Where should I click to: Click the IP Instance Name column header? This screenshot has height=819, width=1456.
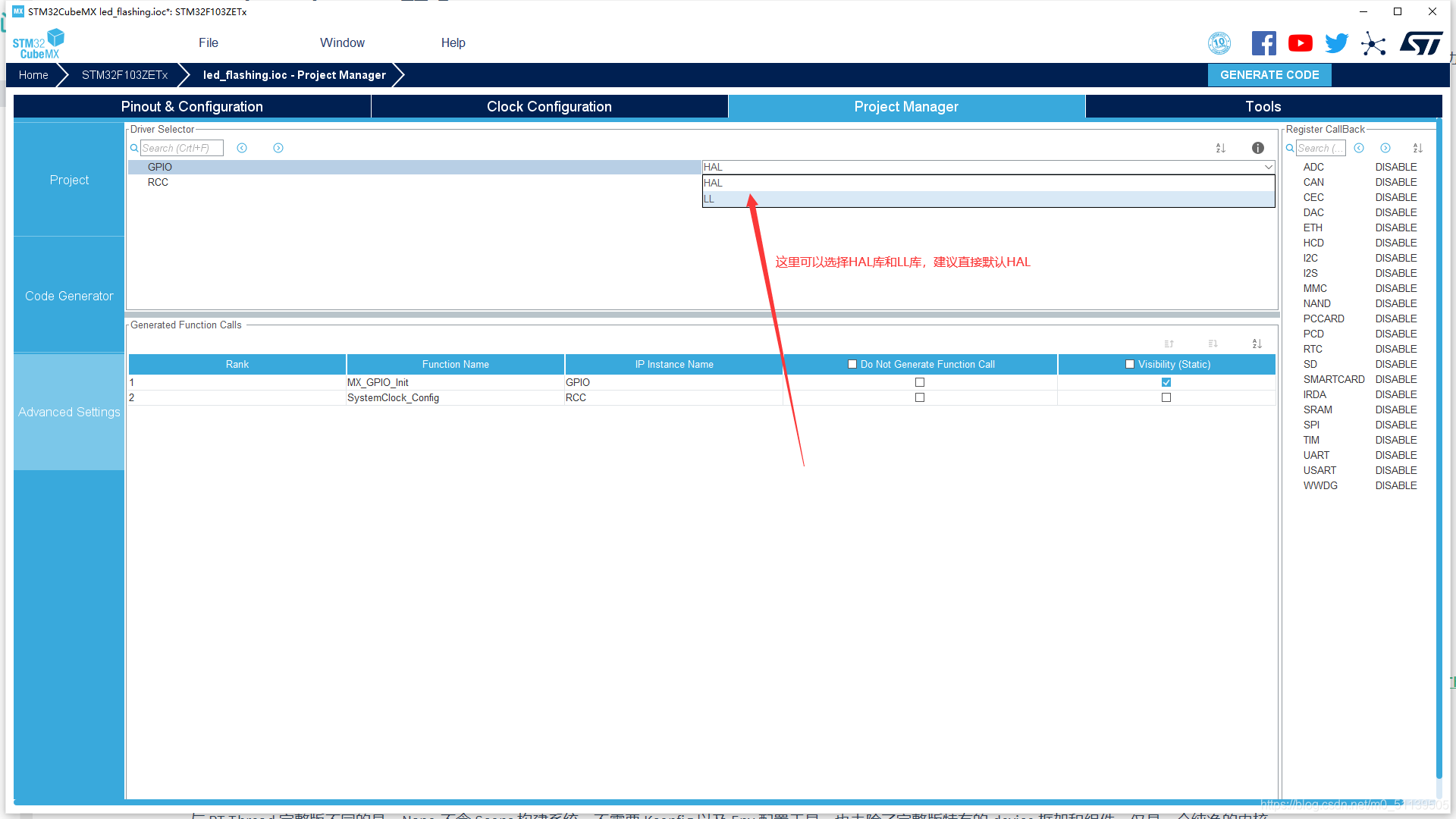click(674, 364)
